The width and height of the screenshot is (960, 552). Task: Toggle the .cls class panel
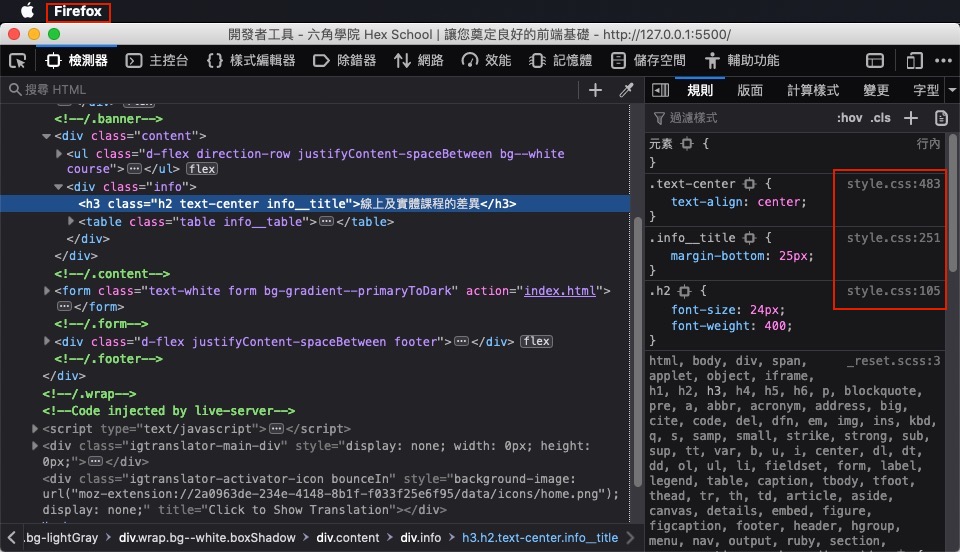coord(880,118)
